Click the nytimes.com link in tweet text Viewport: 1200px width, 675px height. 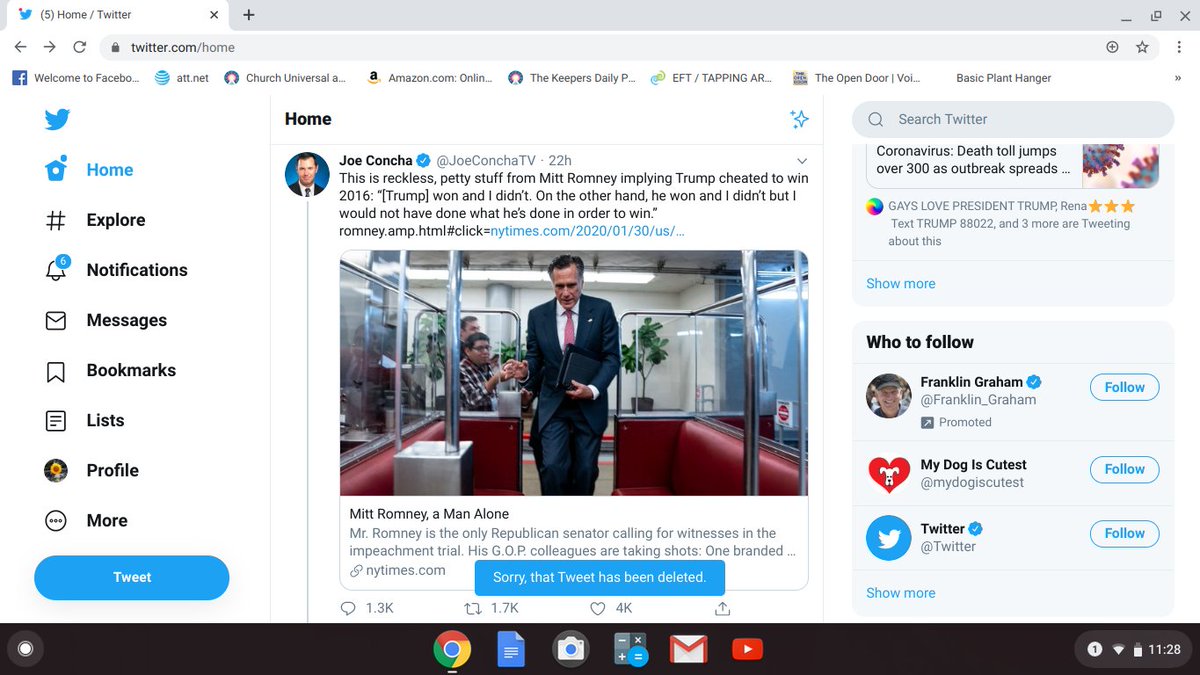[587, 231]
